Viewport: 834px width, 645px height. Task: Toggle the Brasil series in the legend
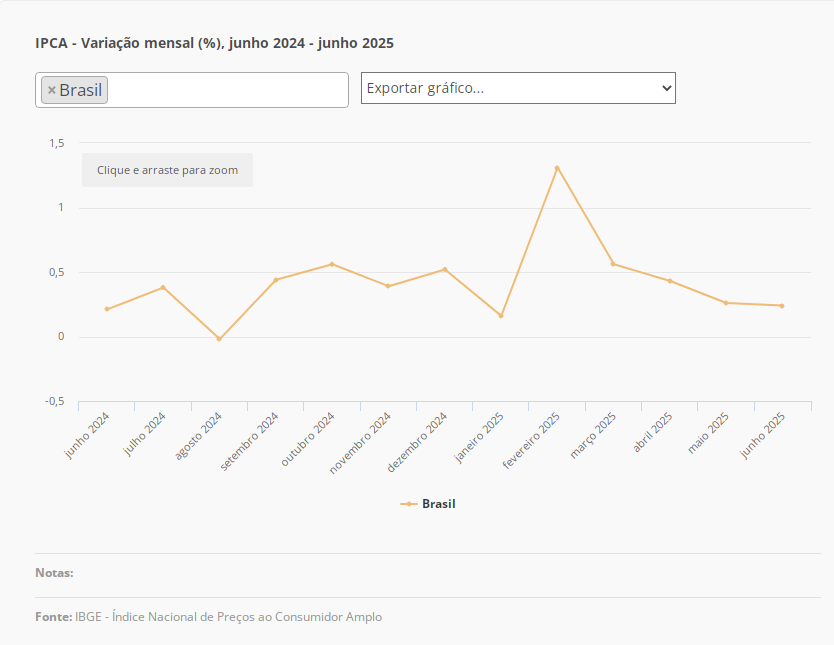click(x=438, y=504)
